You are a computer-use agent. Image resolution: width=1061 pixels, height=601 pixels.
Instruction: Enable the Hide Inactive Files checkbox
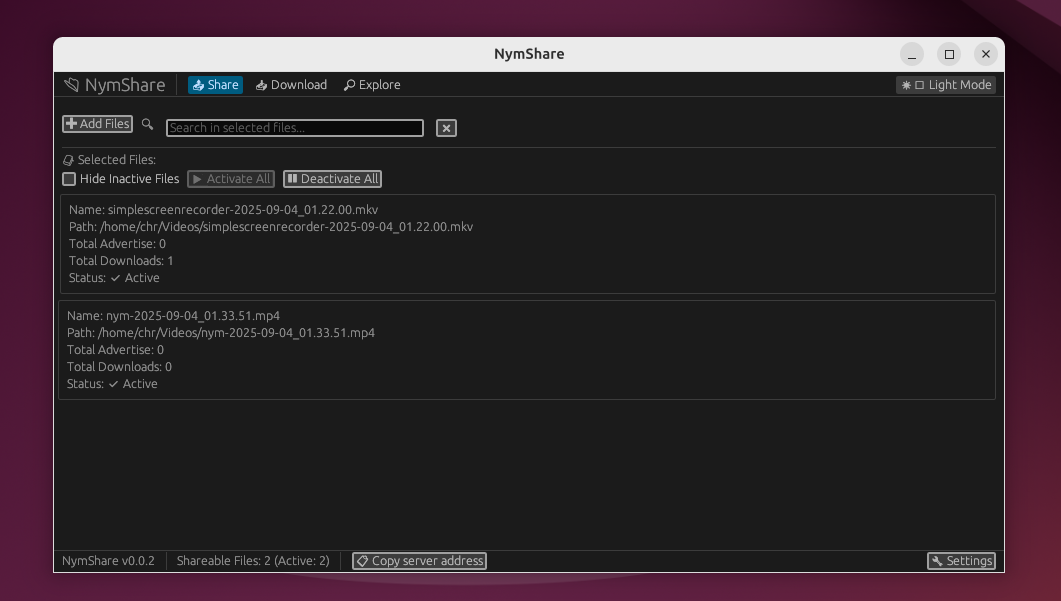(x=69, y=179)
